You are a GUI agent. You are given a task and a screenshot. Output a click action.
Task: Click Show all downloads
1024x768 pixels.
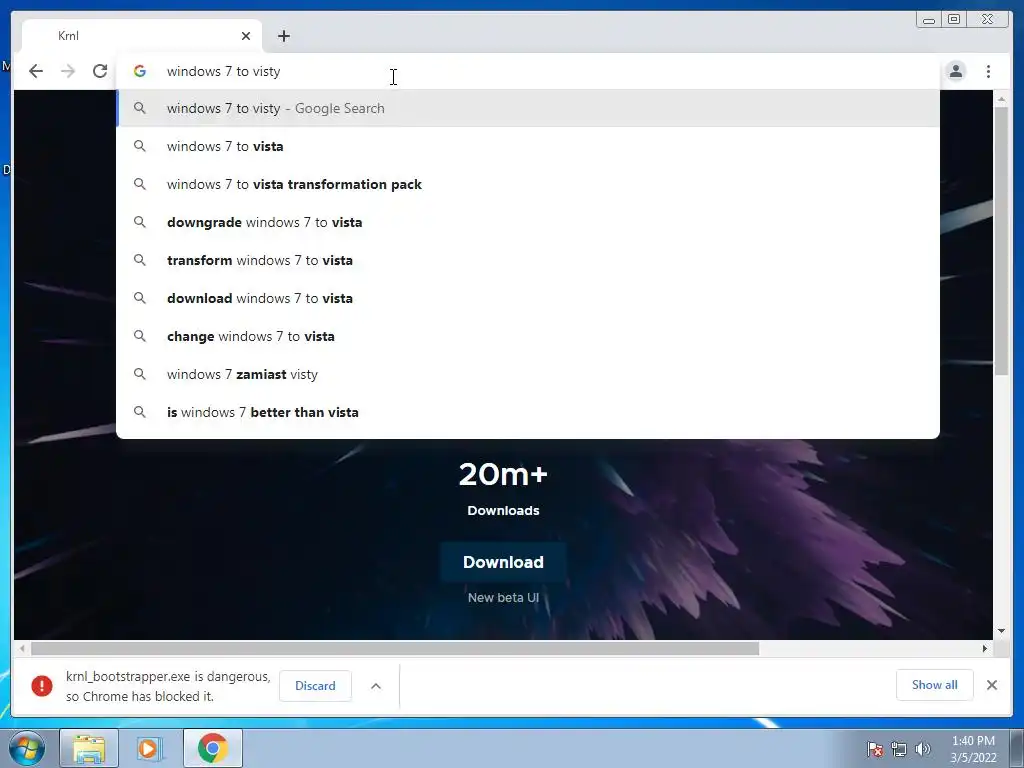(935, 685)
